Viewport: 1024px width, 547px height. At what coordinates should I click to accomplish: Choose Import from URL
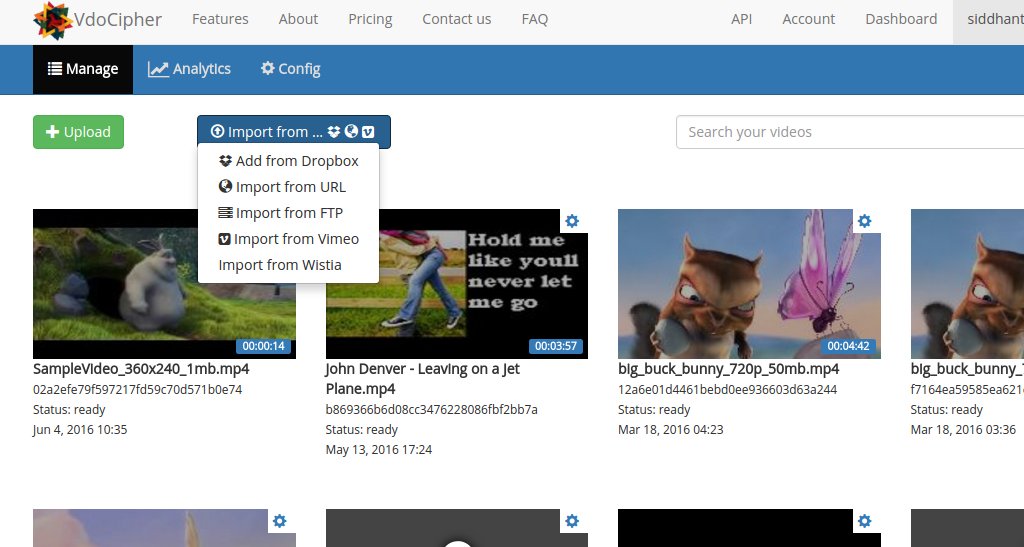coord(288,187)
